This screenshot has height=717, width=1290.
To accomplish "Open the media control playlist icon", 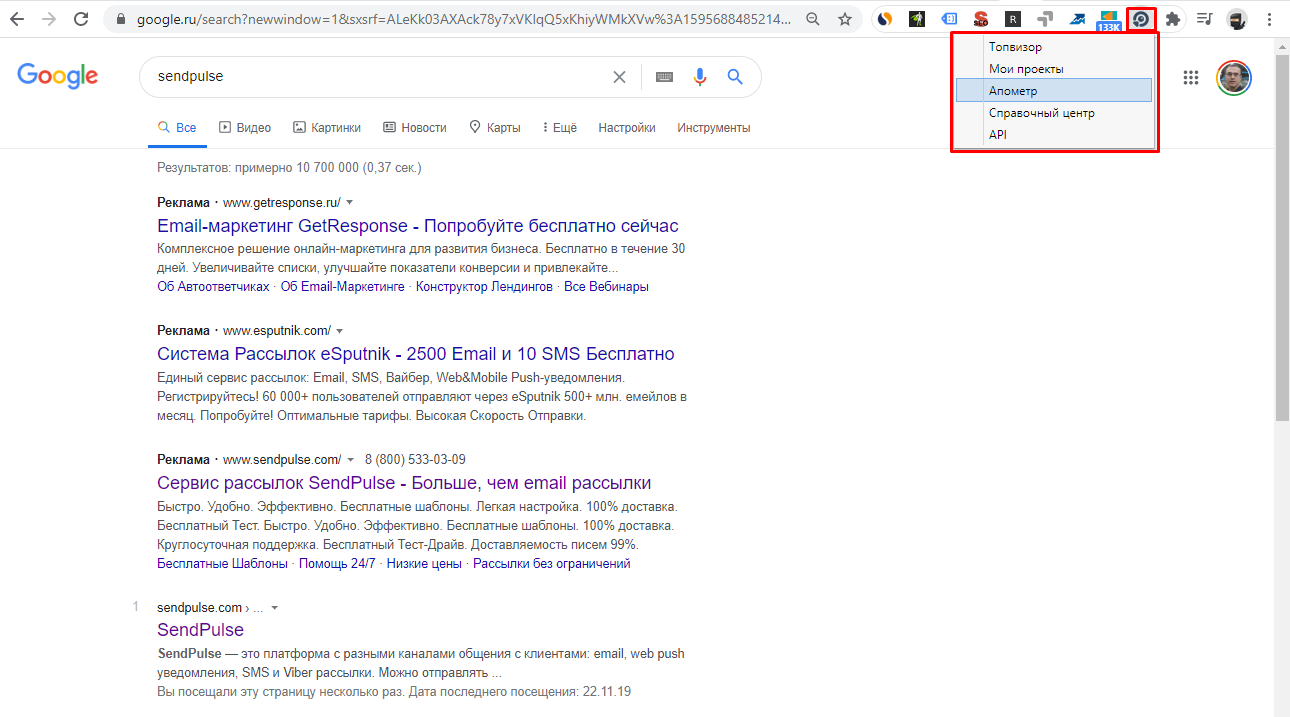I will 1205,19.
